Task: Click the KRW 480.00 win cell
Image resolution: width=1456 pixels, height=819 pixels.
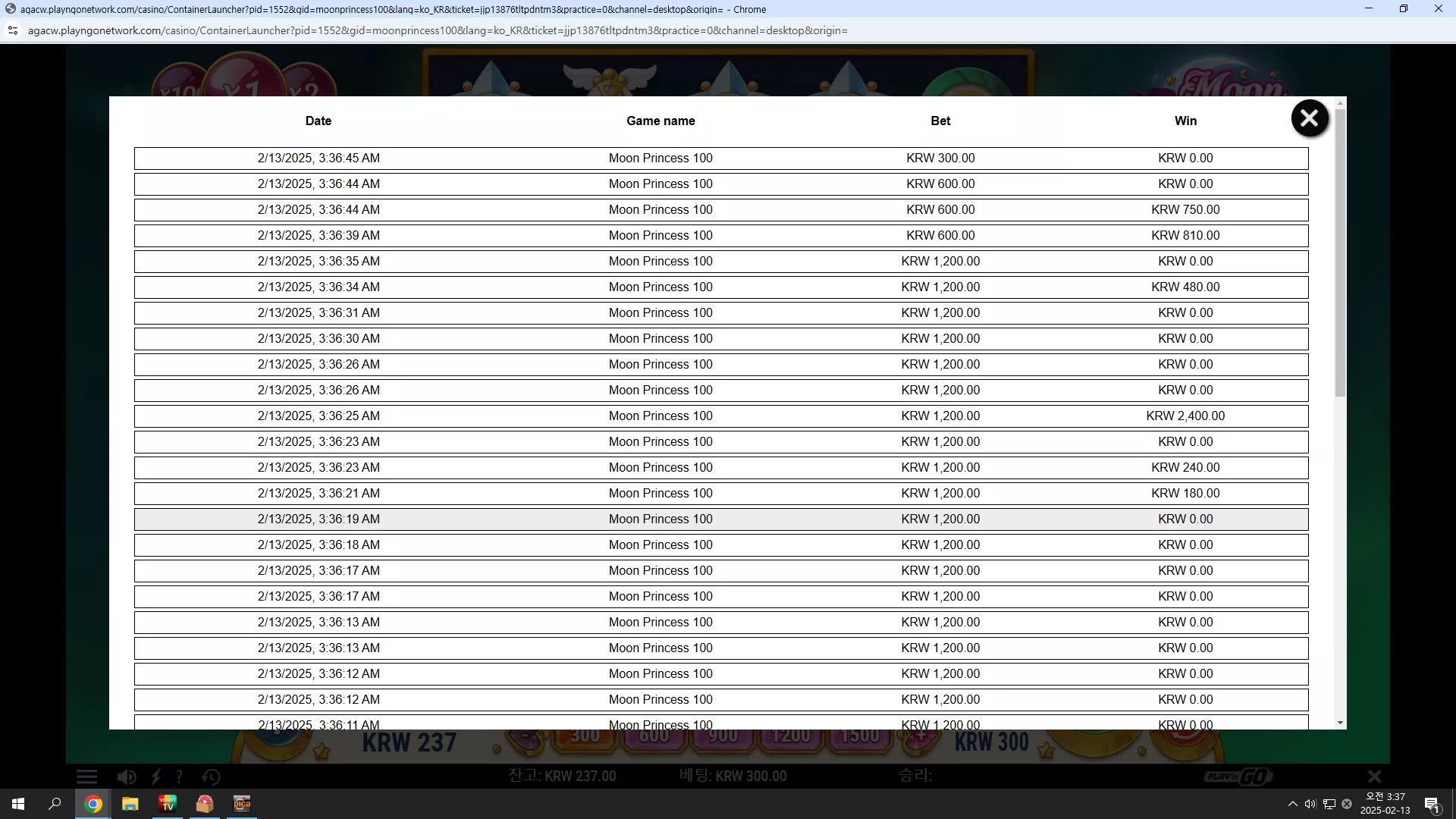Action: coord(1185,287)
